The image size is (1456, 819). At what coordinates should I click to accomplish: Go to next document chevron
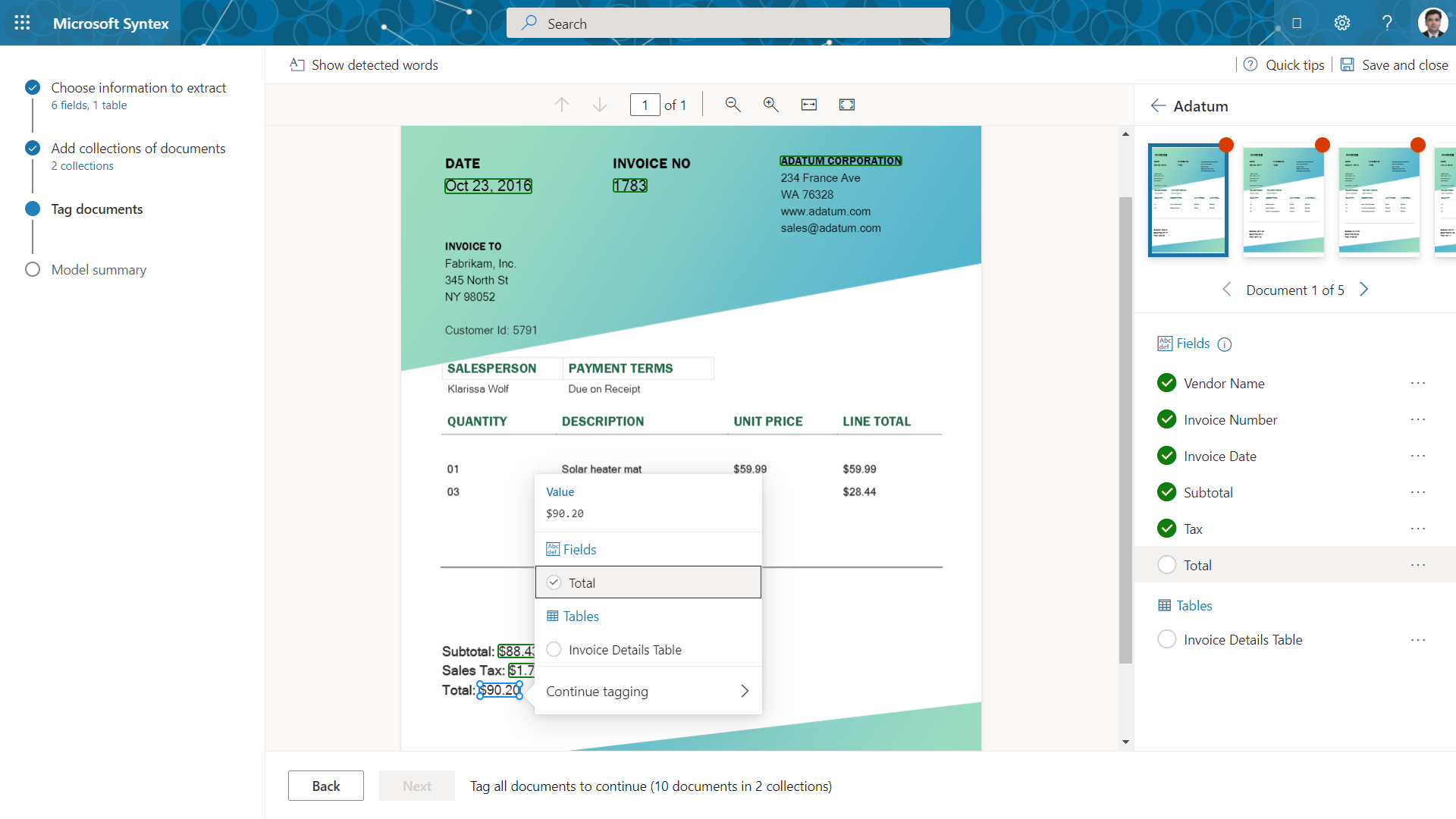[x=1364, y=290]
